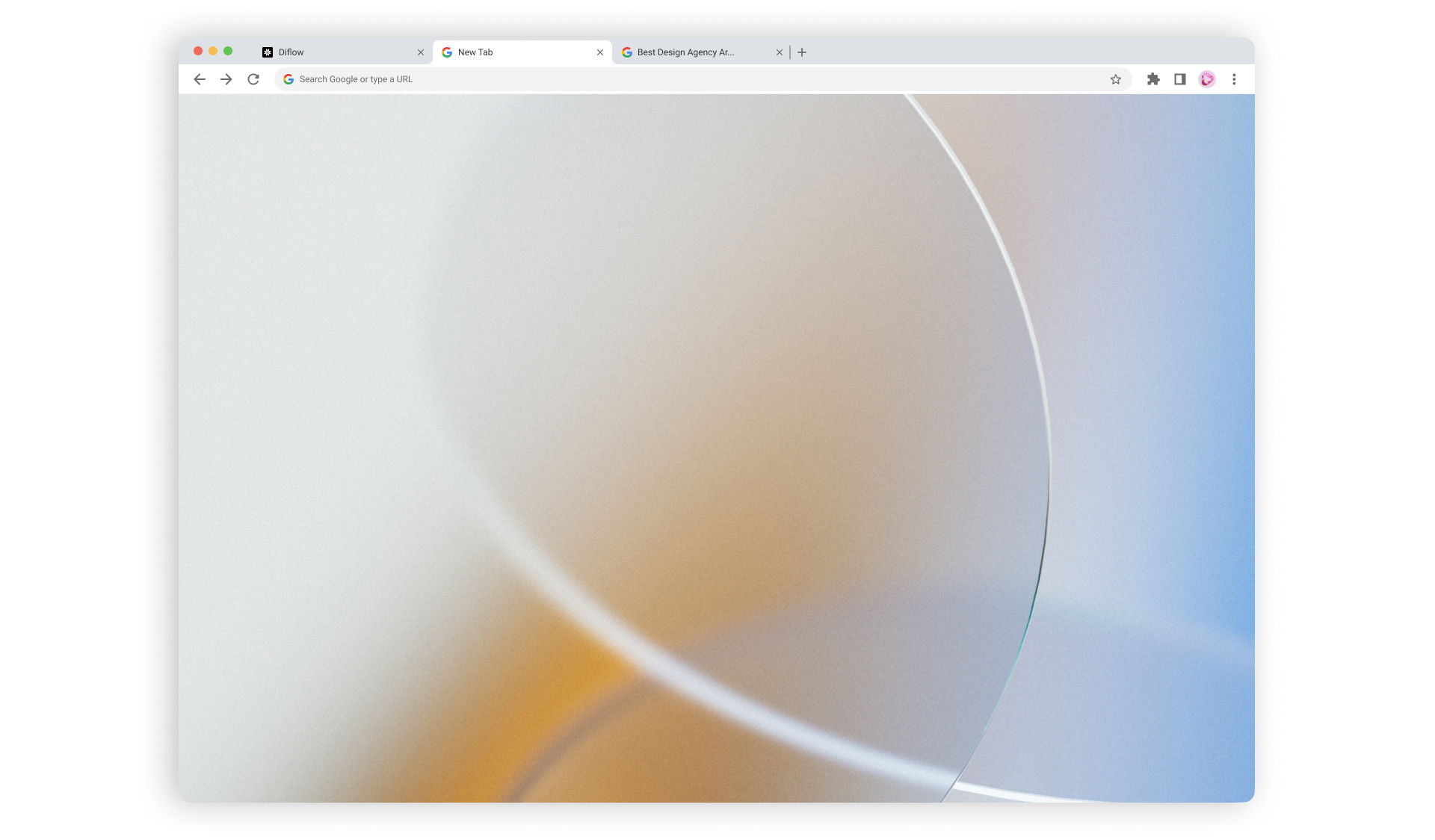Open the profile avatar menu
The image size is (1435, 840).
pos(1207,79)
